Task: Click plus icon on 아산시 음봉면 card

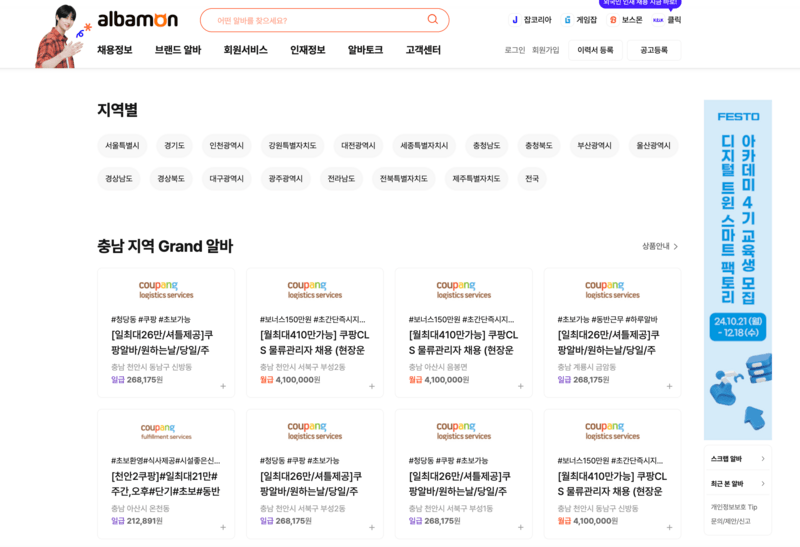Action: [520, 386]
